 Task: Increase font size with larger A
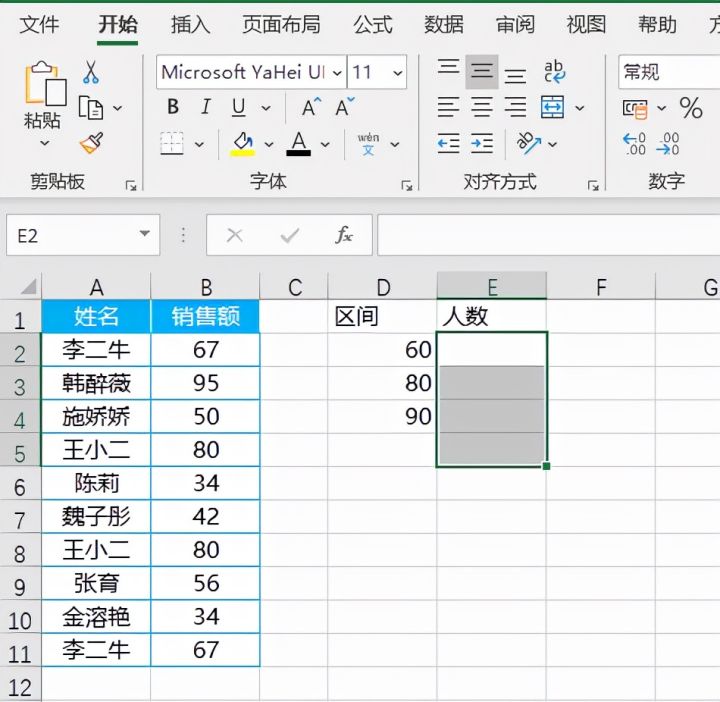tap(311, 107)
